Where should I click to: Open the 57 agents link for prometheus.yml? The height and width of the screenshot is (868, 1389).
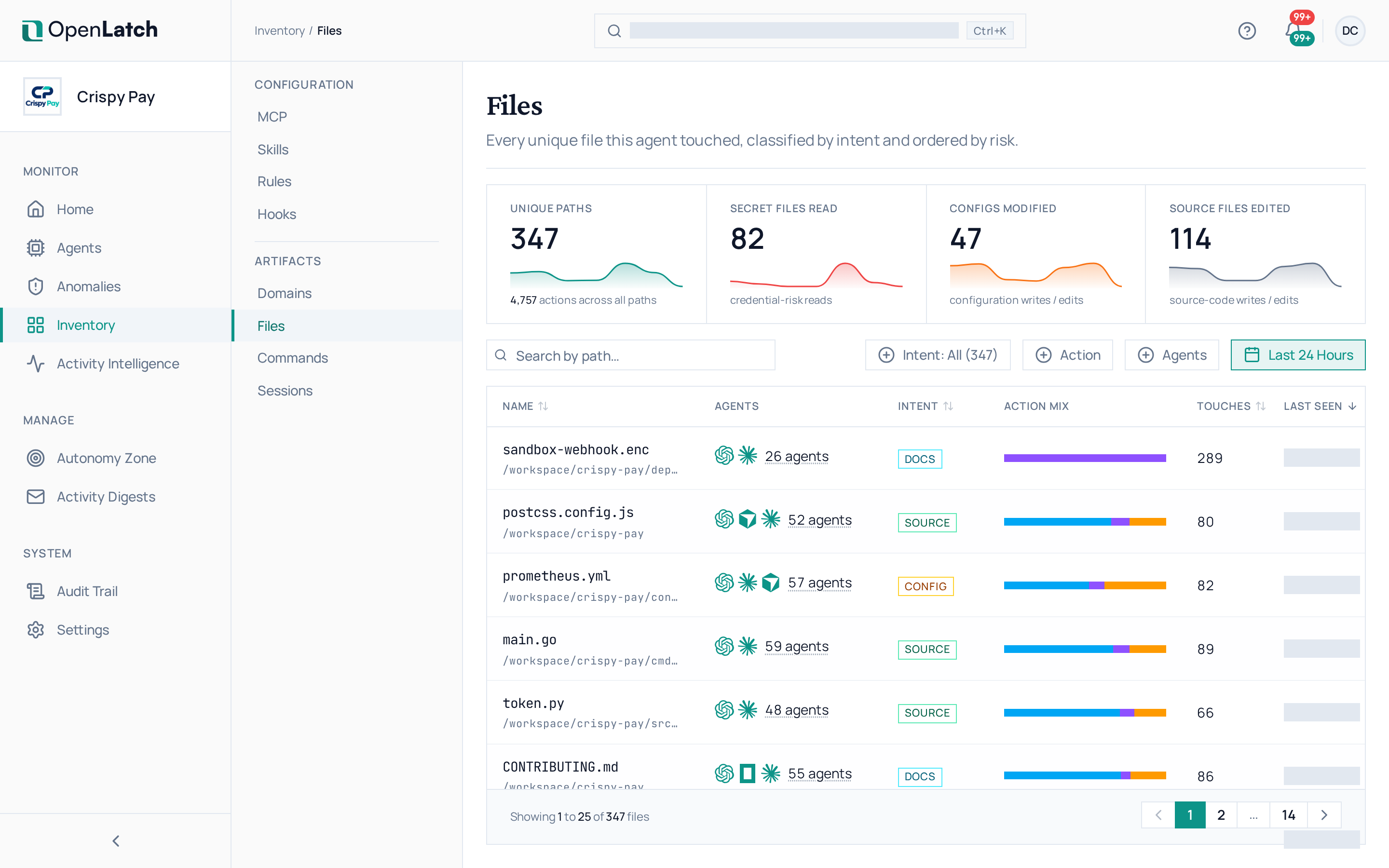point(819,583)
